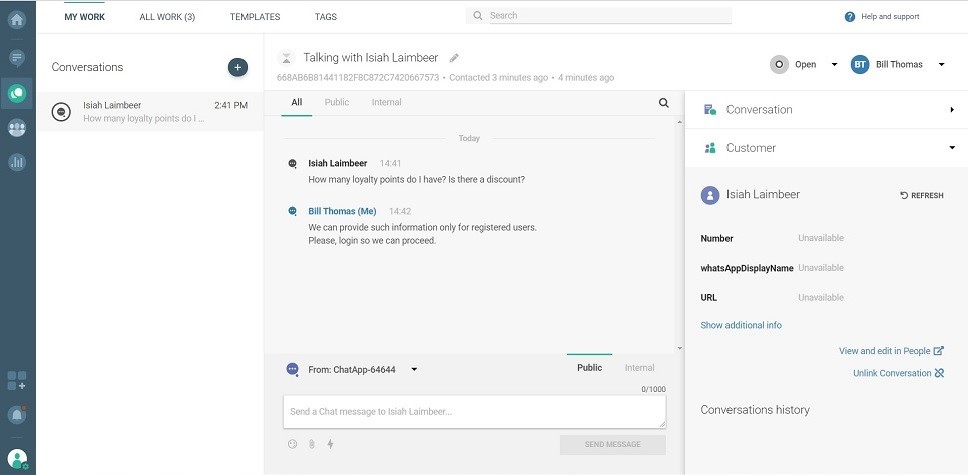Open the lightning bolt quick replies icon

[x=330, y=444]
